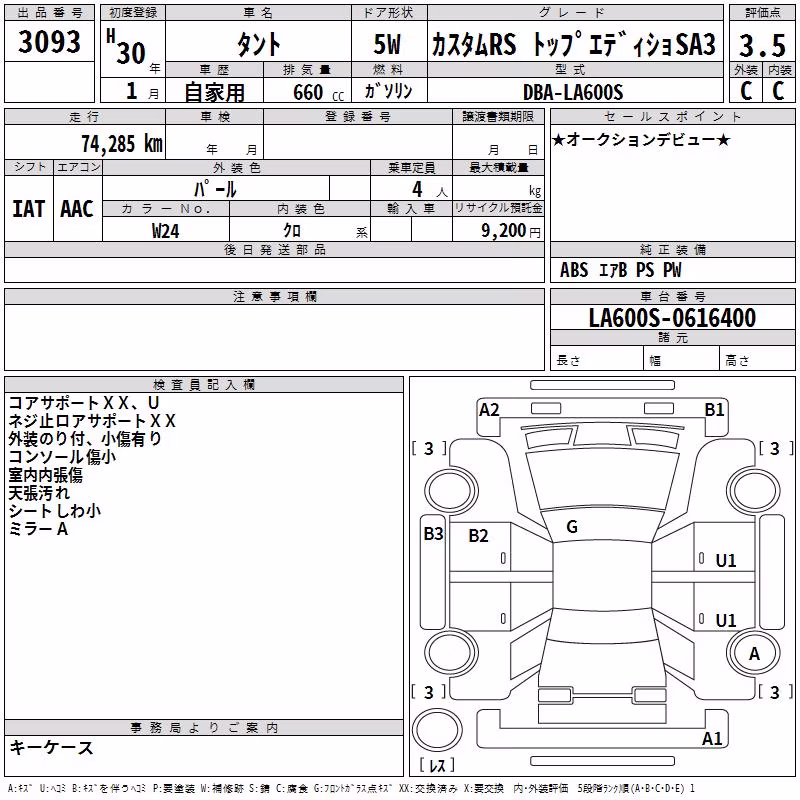Click the vehicle history value 自家用
800x800 pixels.
coord(214,92)
